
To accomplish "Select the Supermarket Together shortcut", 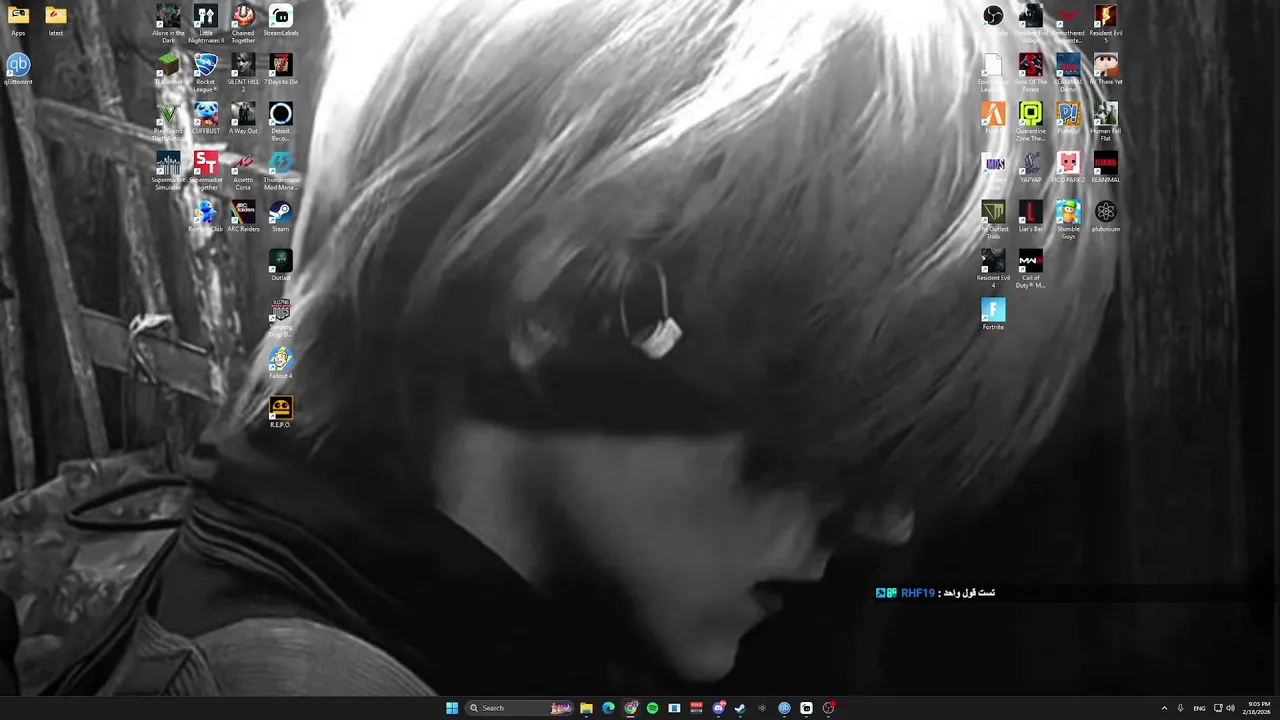I will pyautogui.click(x=206, y=171).
